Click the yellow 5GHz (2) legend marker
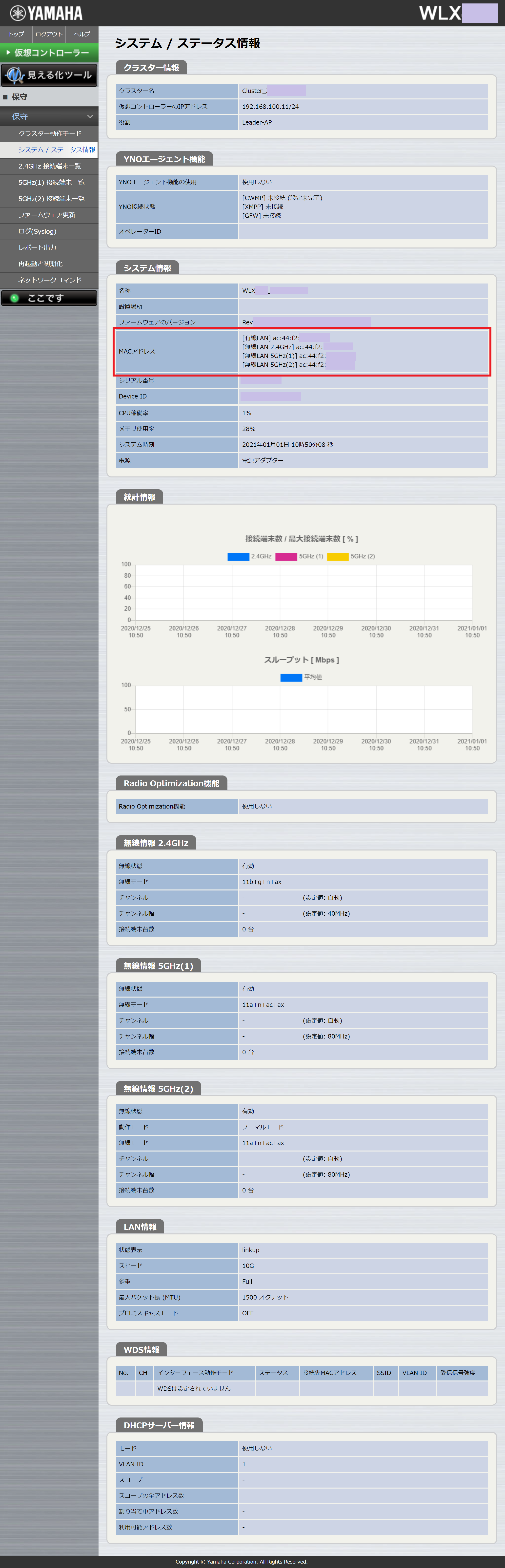This screenshot has width=505, height=1568. (338, 556)
